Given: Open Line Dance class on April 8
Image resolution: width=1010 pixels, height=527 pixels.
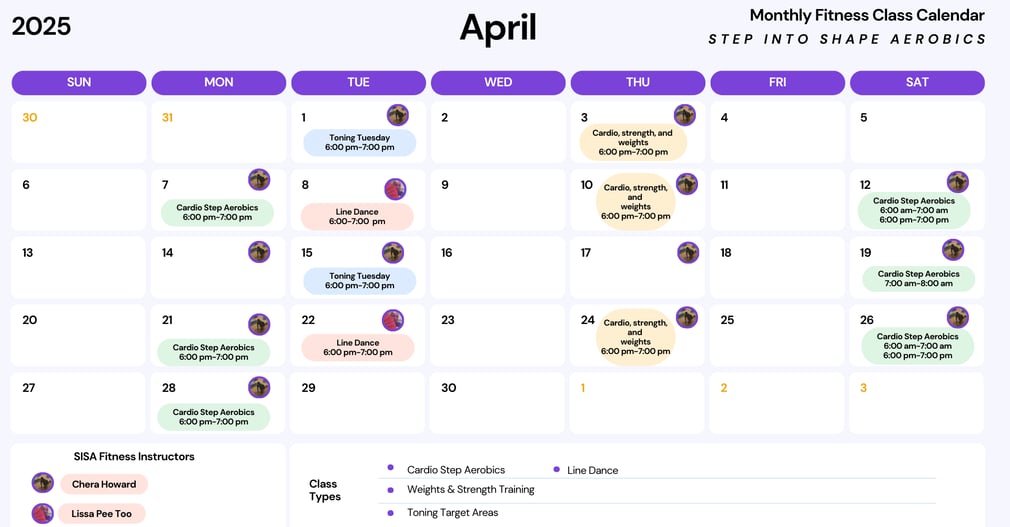Looking at the screenshot, I should [357, 216].
